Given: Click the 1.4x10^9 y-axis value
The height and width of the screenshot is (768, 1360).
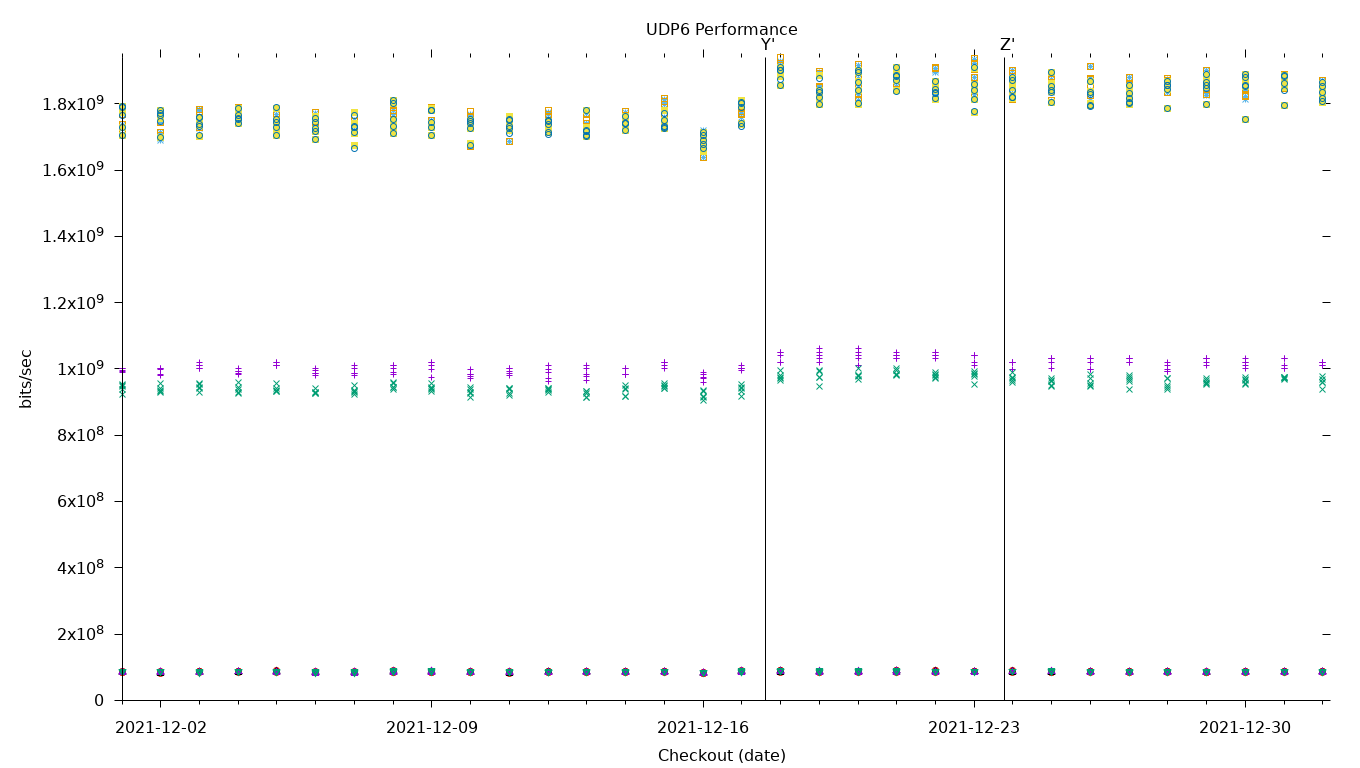Looking at the screenshot, I should tap(73, 235).
